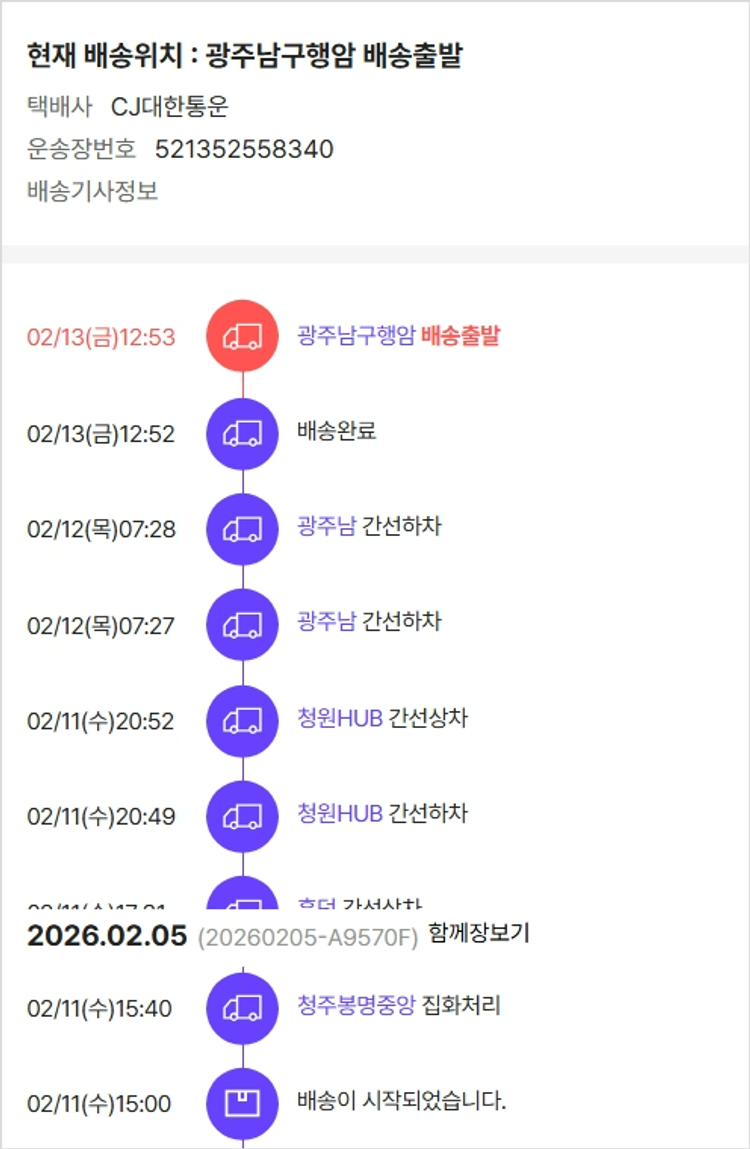
Task: Click the box icon for 배송이 시작되었습니다
Action: point(242,1104)
